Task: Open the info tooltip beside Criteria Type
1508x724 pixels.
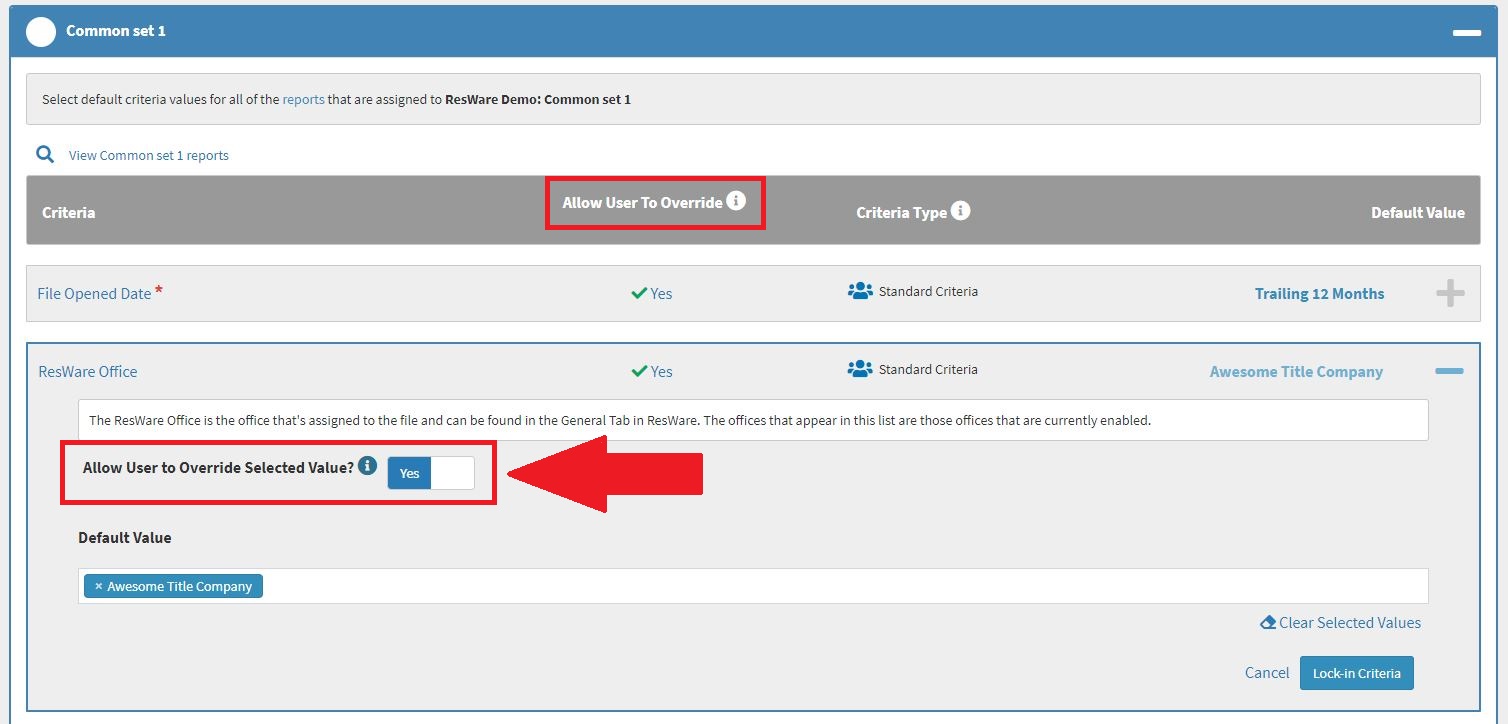Action: click(x=959, y=209)
